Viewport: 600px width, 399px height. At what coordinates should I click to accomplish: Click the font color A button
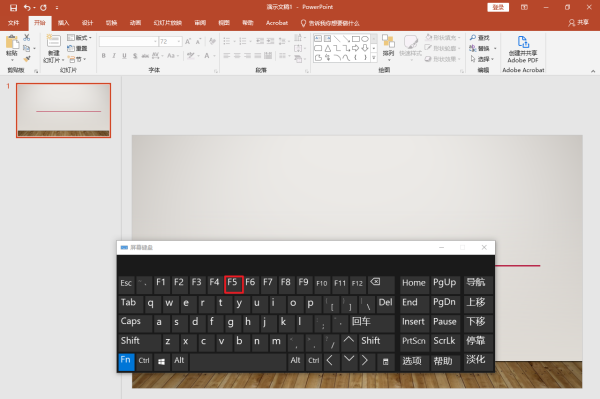pos(207,56)
